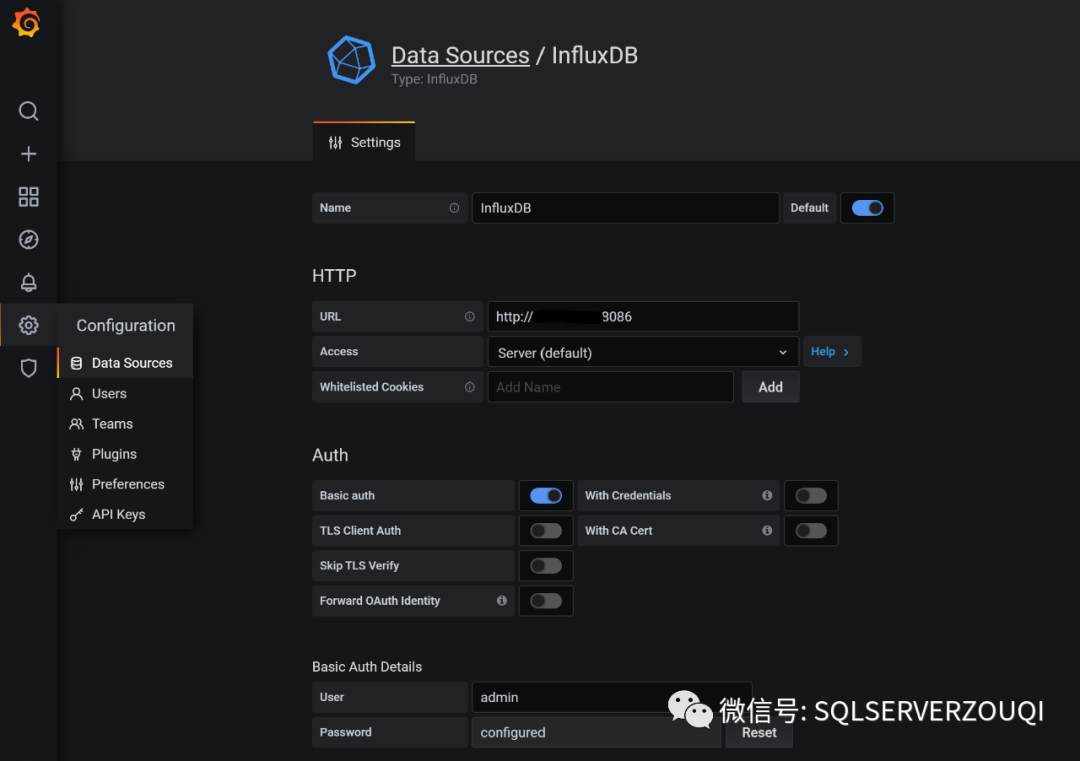Viewport: 1080px width, 761px height.
Task: Click the Add button for whitelisted cookies
Action: [770, 387]
